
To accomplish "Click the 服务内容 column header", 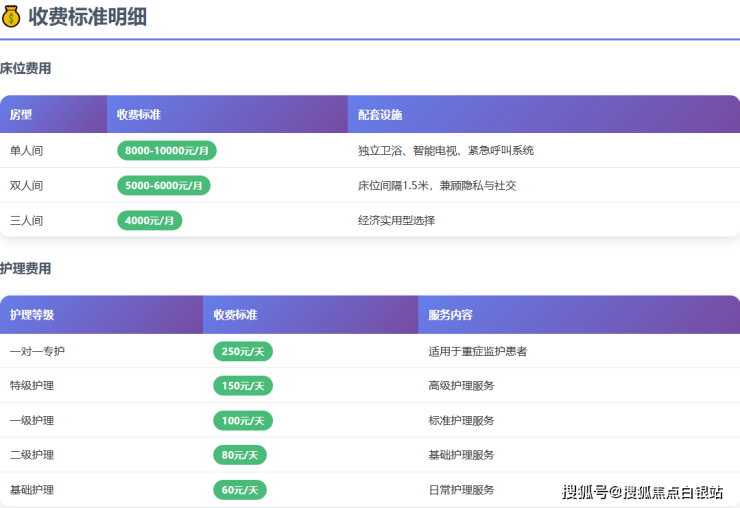I will click(450, 315).
